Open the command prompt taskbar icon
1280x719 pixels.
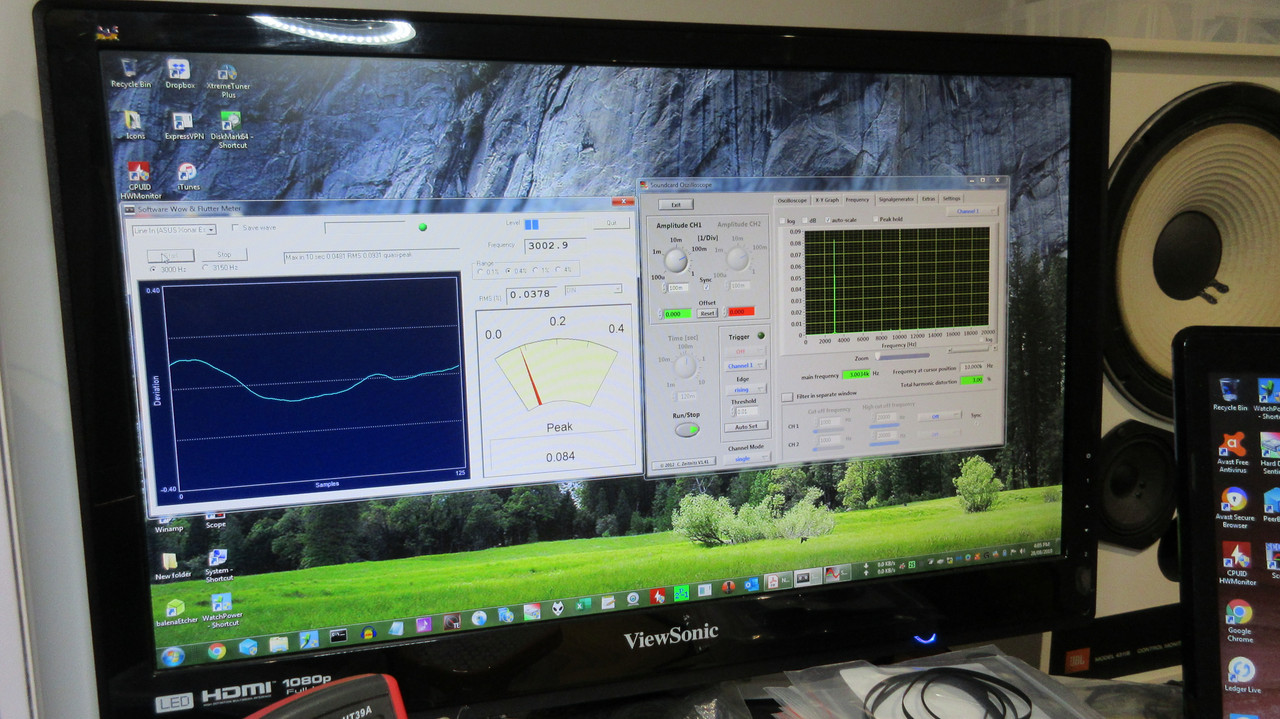coord(338,635)
